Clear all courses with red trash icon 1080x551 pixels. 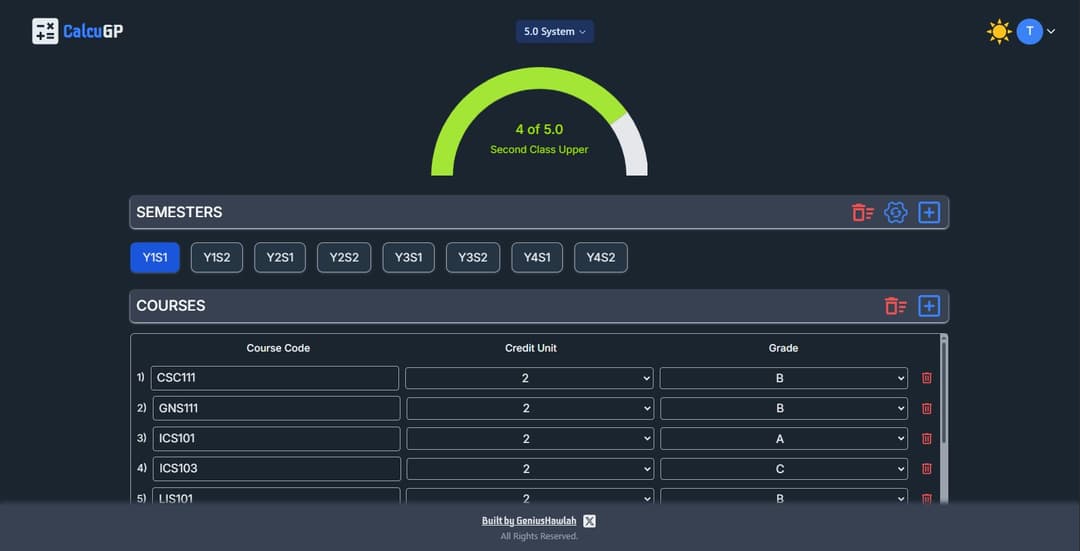click(895, 306)
